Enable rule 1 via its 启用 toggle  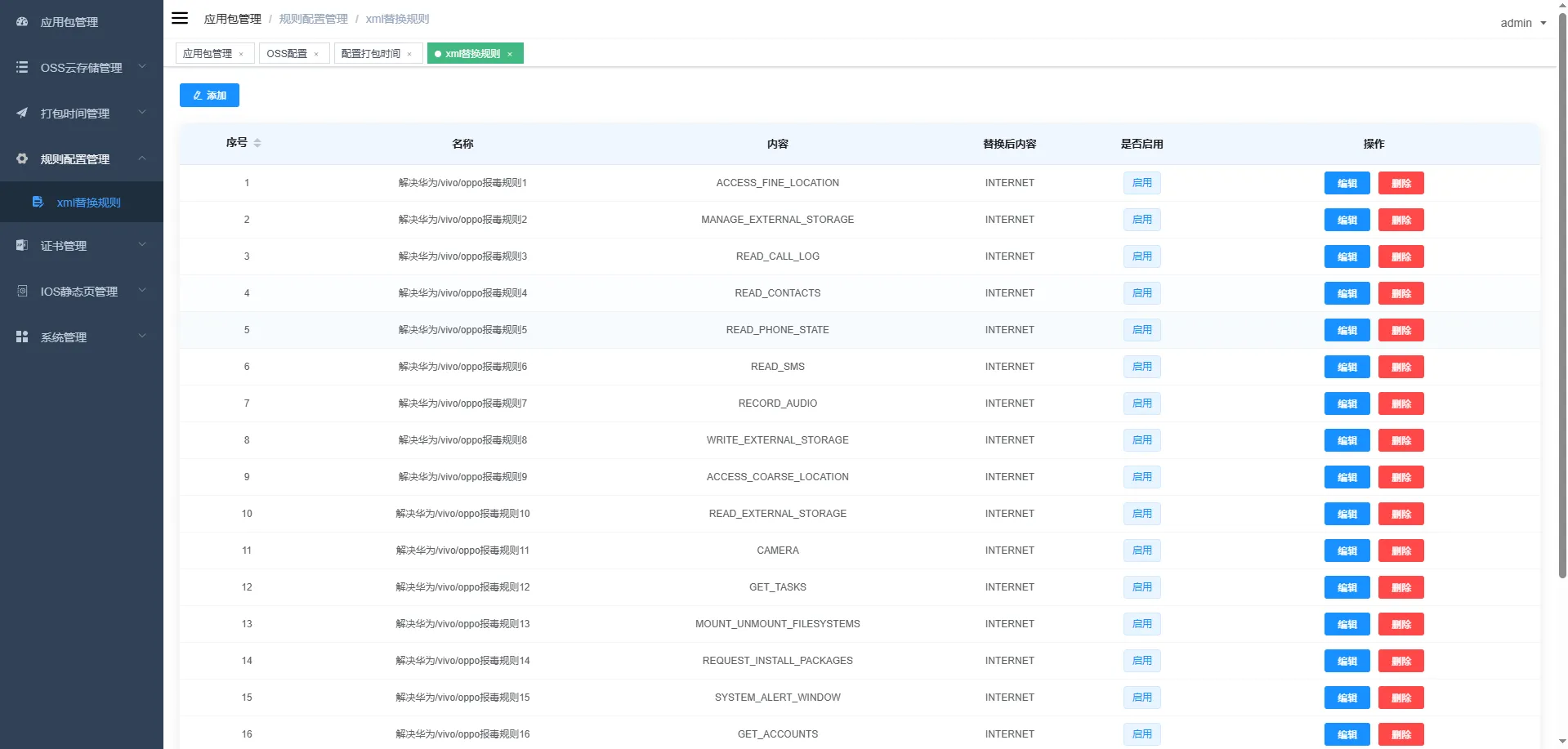click(x=1141, y=183)
